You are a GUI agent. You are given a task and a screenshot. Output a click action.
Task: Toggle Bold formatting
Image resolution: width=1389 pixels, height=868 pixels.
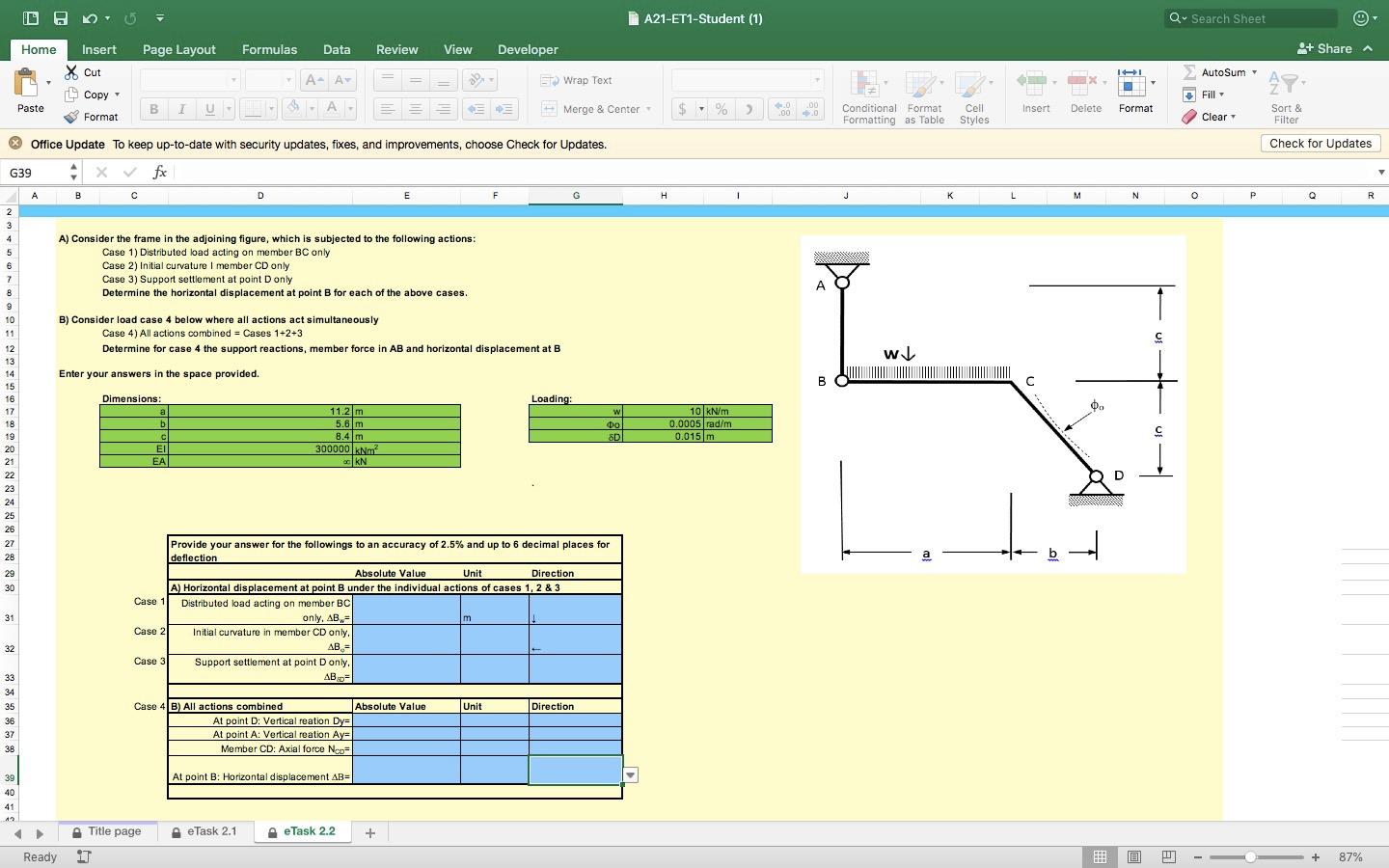point(153,109)
